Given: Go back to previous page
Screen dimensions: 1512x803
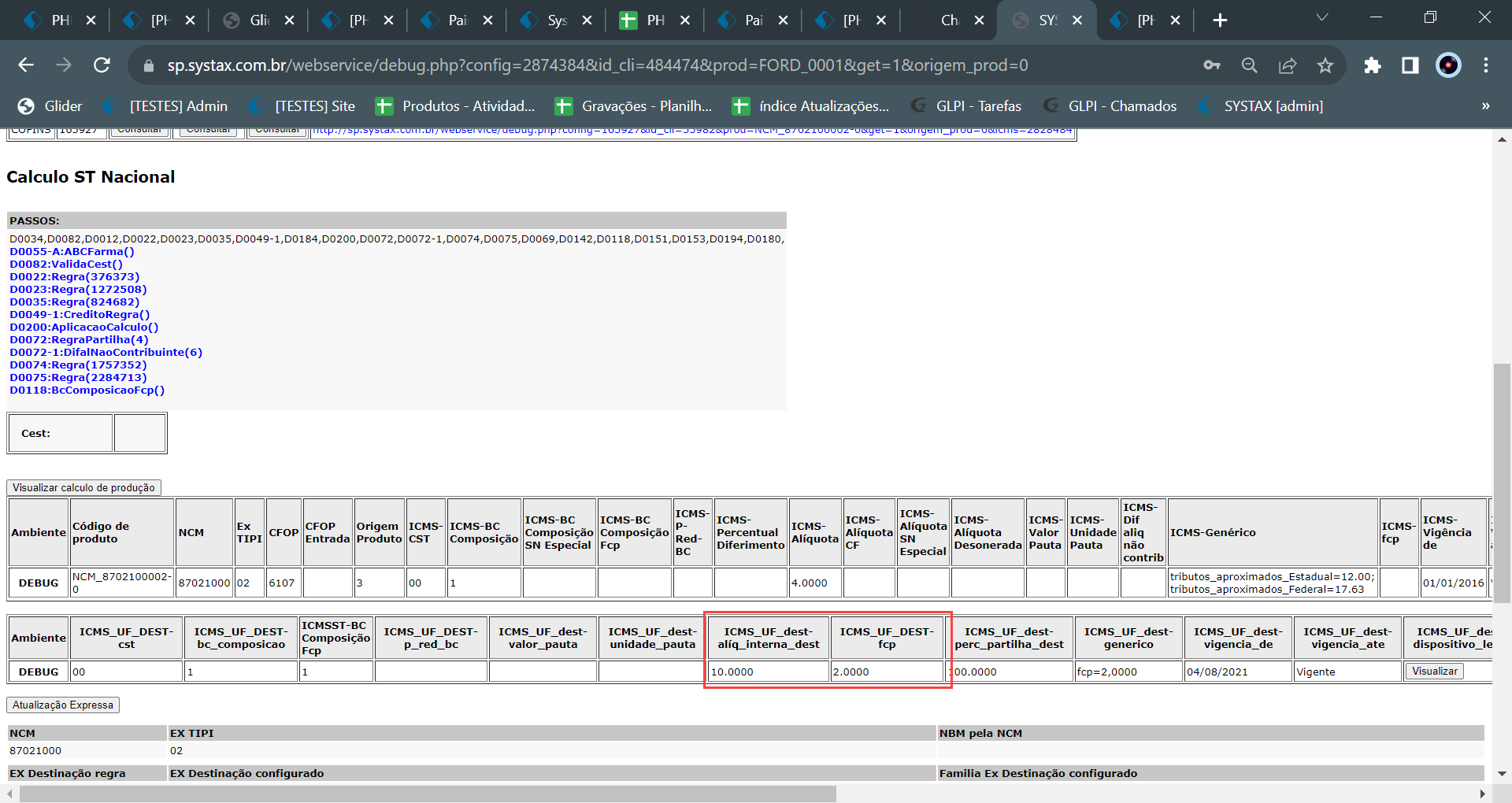Looking at the screenshot, I should pyautogui.click(x=26, y=65).
